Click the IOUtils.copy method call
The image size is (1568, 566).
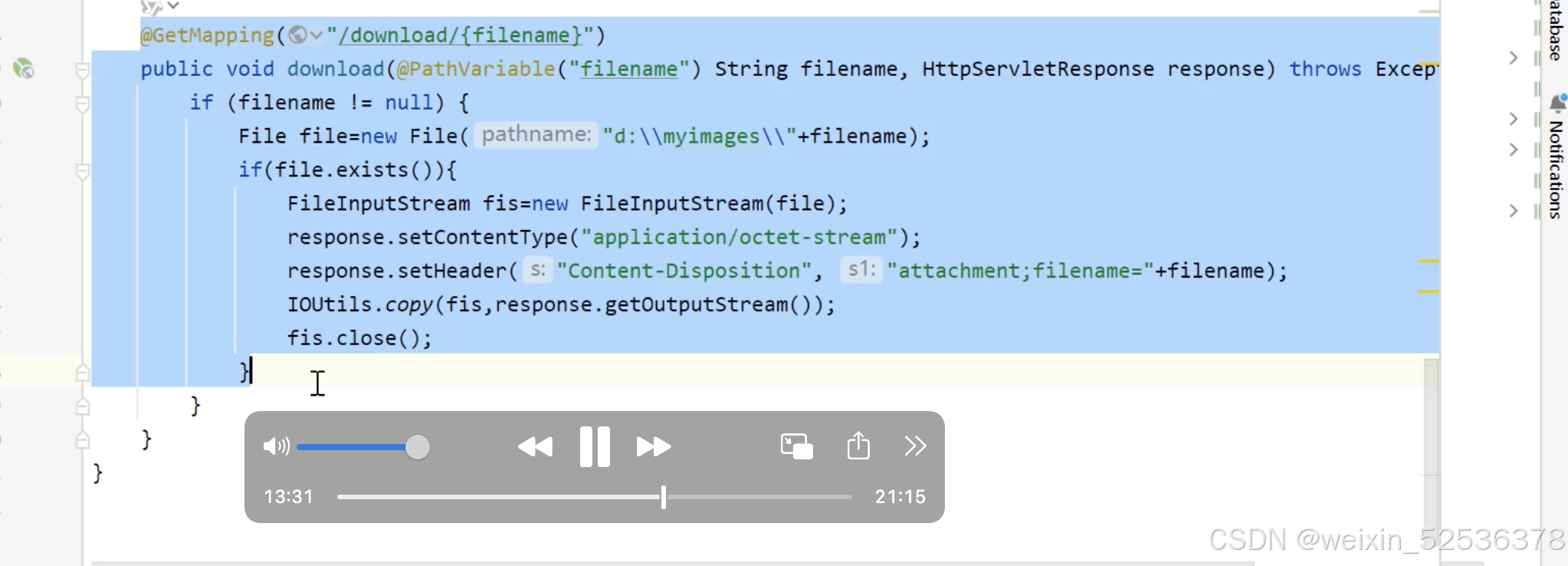point(562,304)
